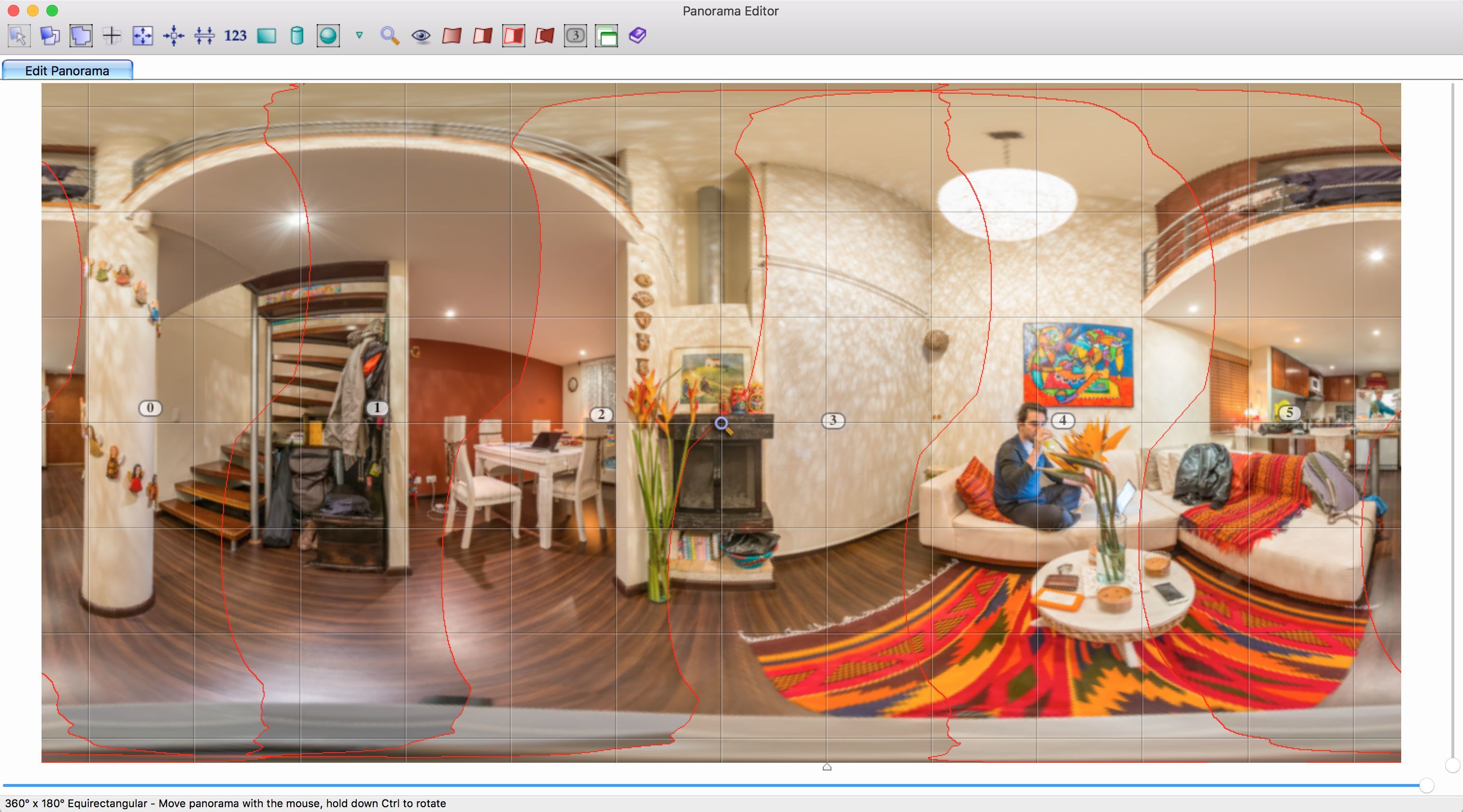The image size is (1463, 812).
Task: Click the horizontal field of view slider handle
Action: click(1426, 785)
